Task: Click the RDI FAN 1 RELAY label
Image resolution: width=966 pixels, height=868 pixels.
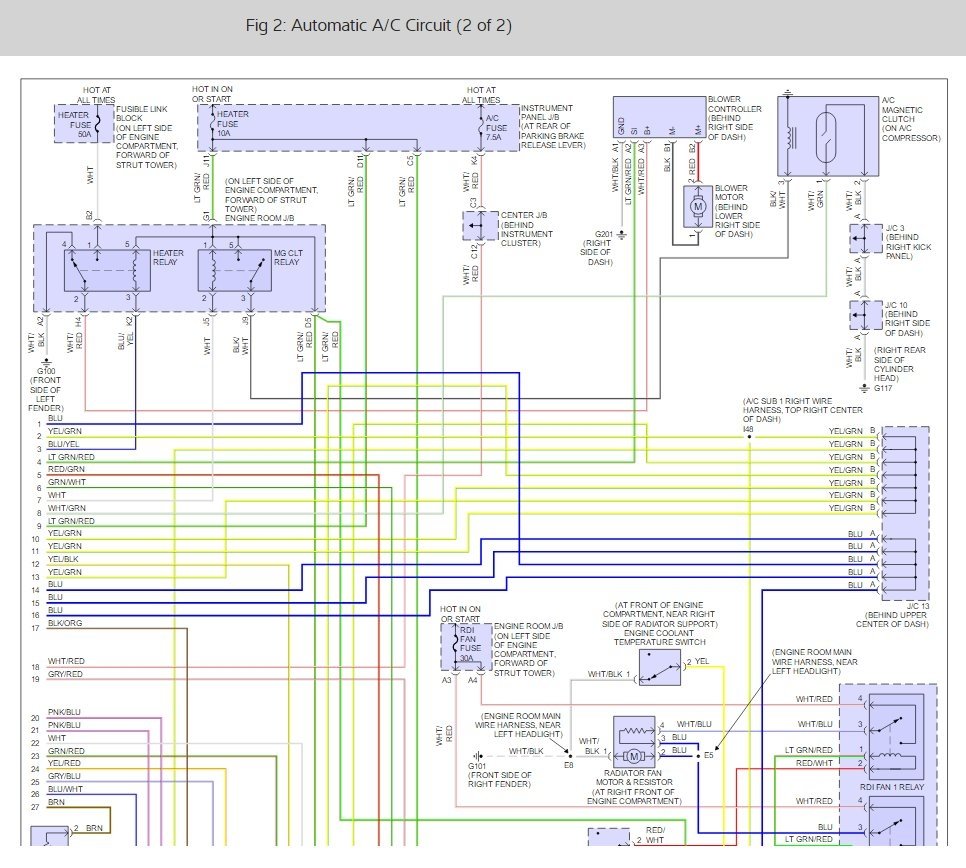Action: [x=891, y=787]
